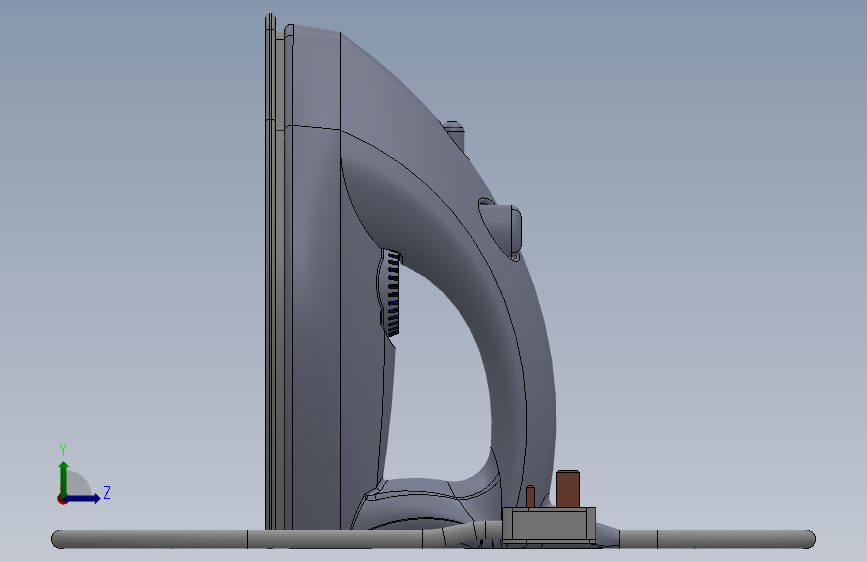Select the large brown plug pin
The height and width of the screenshot is (562, 867).
[x=568, y=489]
